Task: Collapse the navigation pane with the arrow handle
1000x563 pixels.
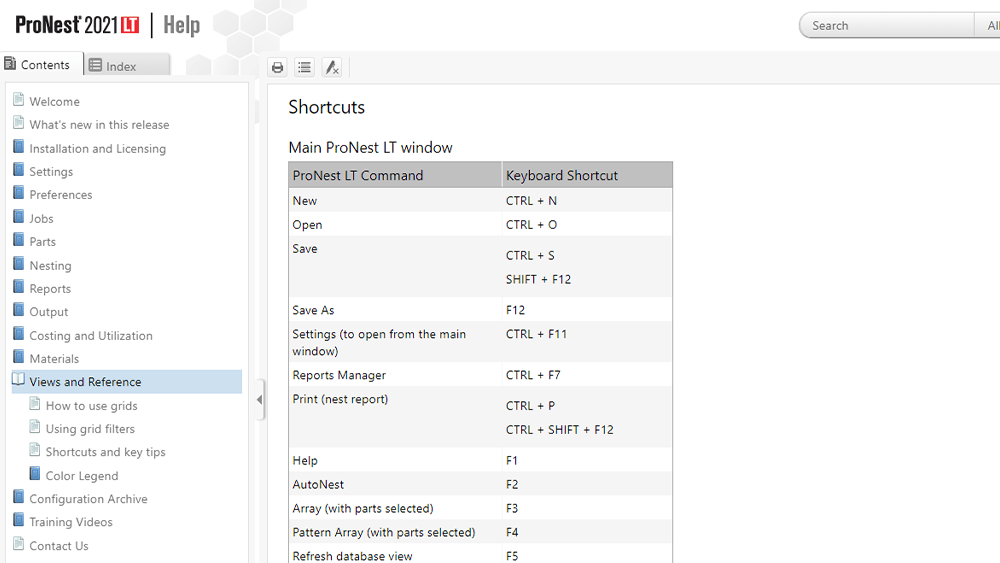Action: [260, 400]
